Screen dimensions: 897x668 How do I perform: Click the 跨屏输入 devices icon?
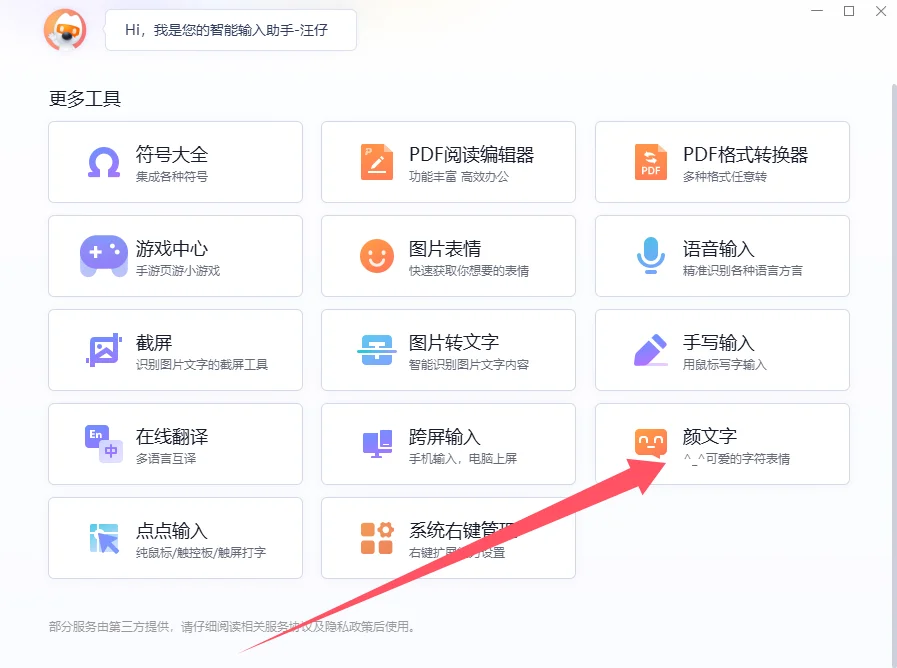(377, 444)
